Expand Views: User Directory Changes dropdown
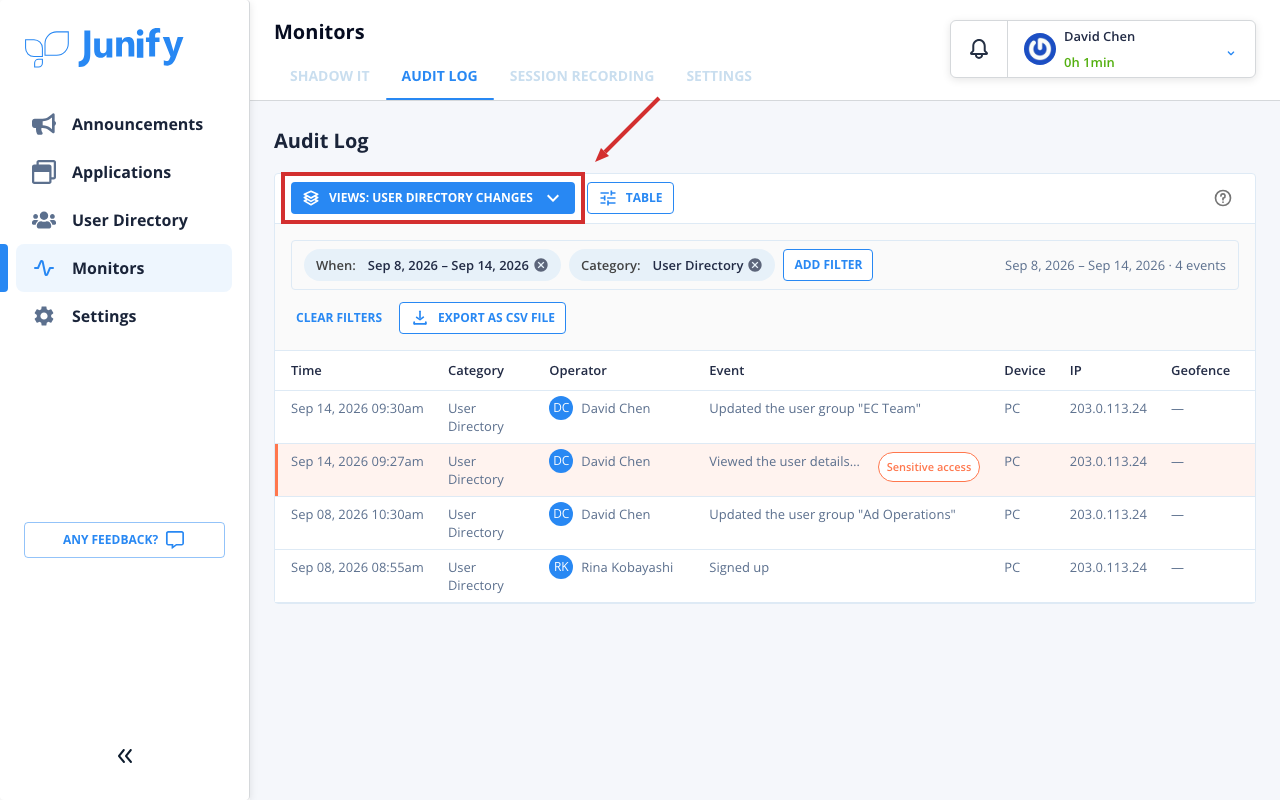Image resolution: width=1280 pixels, height=800 pixels. (x=433, y=198)
